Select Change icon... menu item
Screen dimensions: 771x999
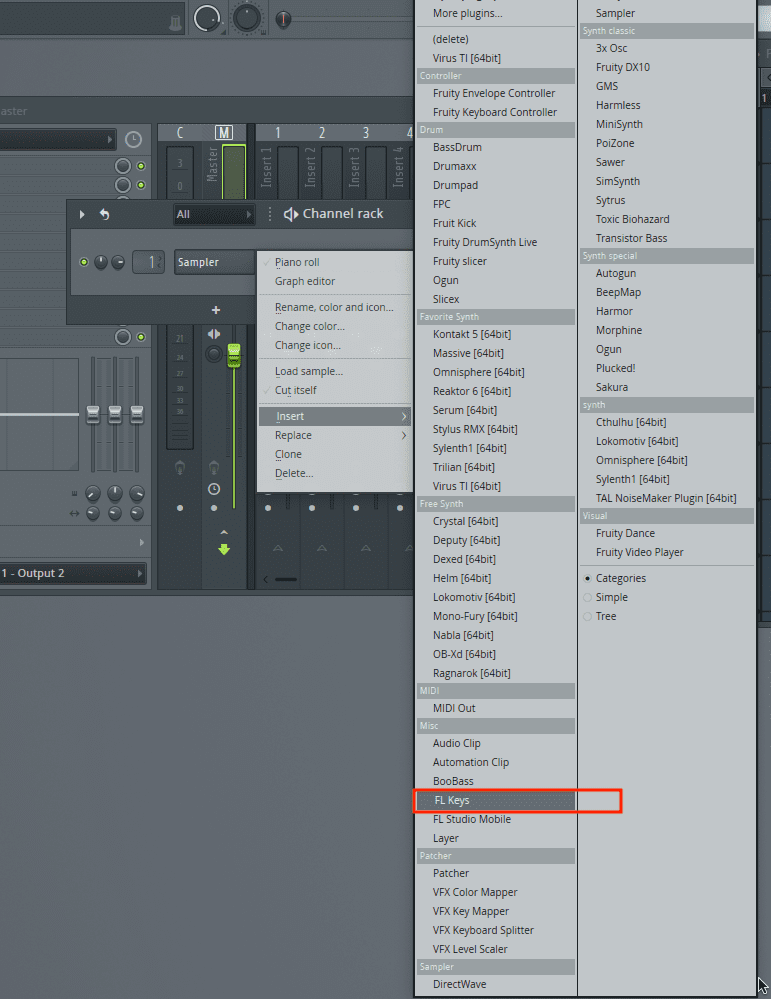click(x=335, y=345)
